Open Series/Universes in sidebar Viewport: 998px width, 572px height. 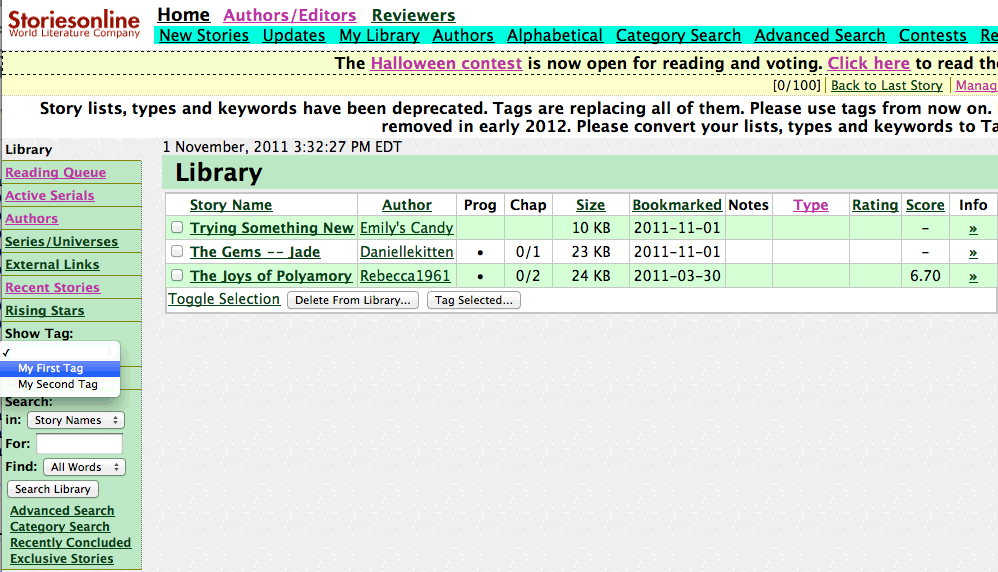(x=62, y=242)
